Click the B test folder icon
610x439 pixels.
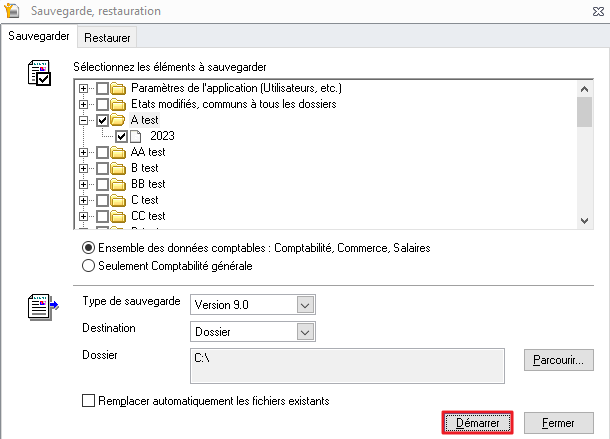[x=119, y=168]
